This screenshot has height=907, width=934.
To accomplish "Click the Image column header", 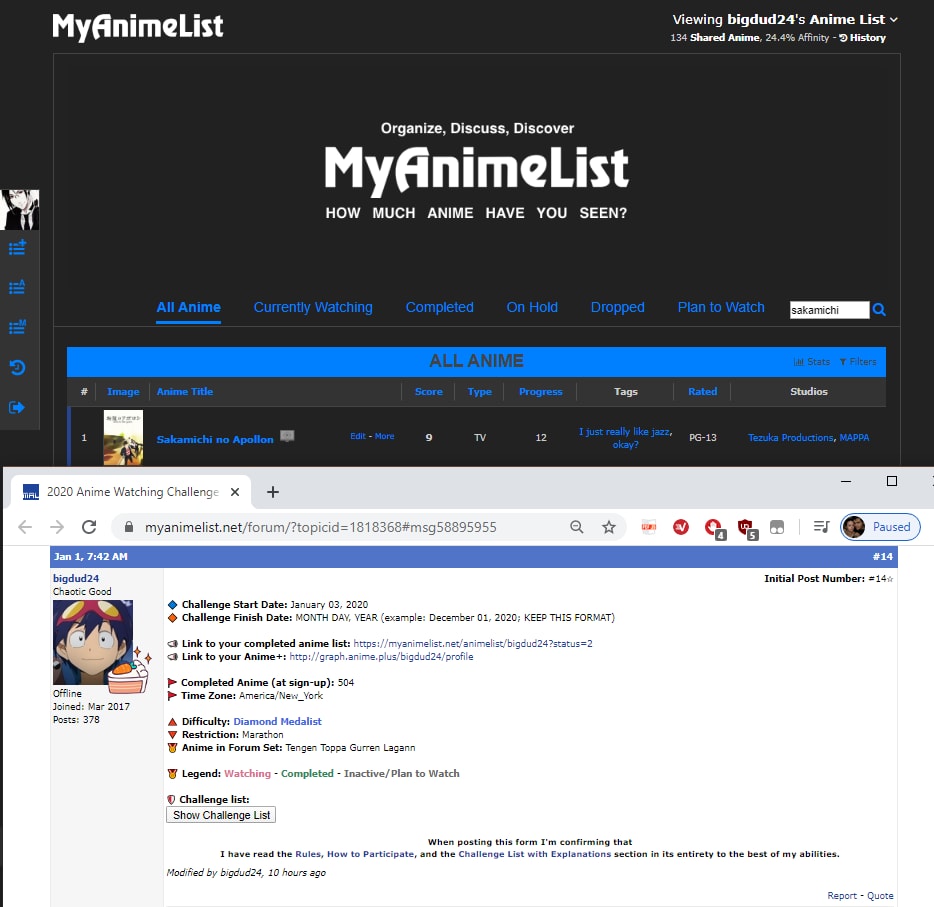I will (123, 392).
